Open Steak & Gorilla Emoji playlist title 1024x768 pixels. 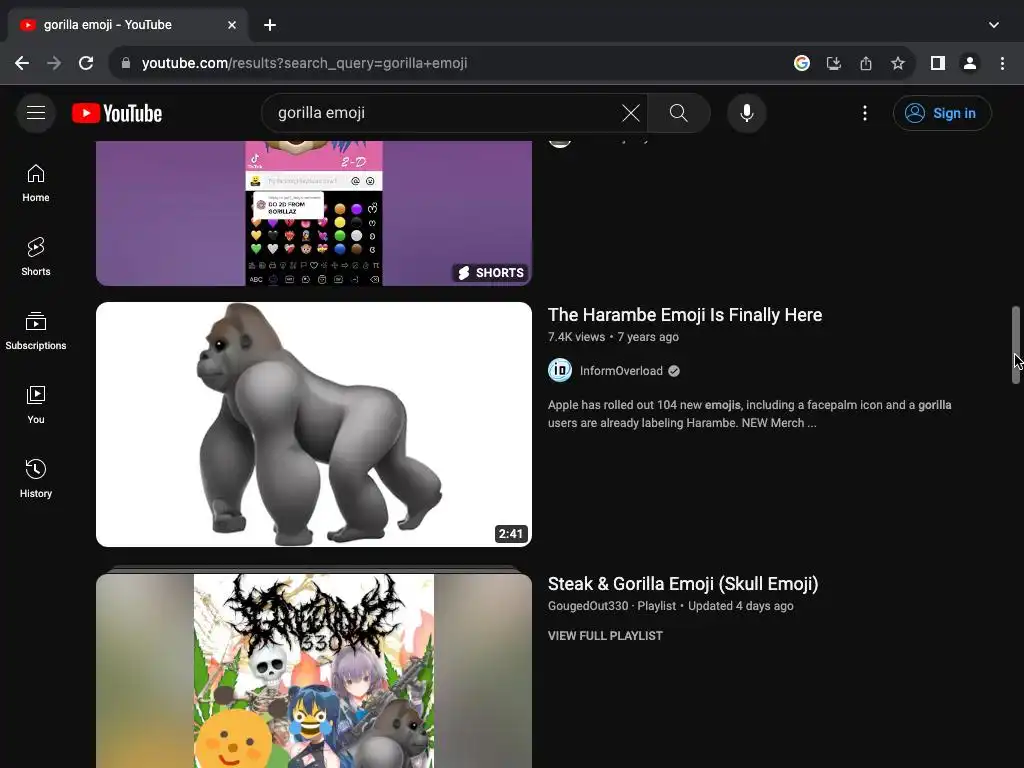tap(683, 584)
